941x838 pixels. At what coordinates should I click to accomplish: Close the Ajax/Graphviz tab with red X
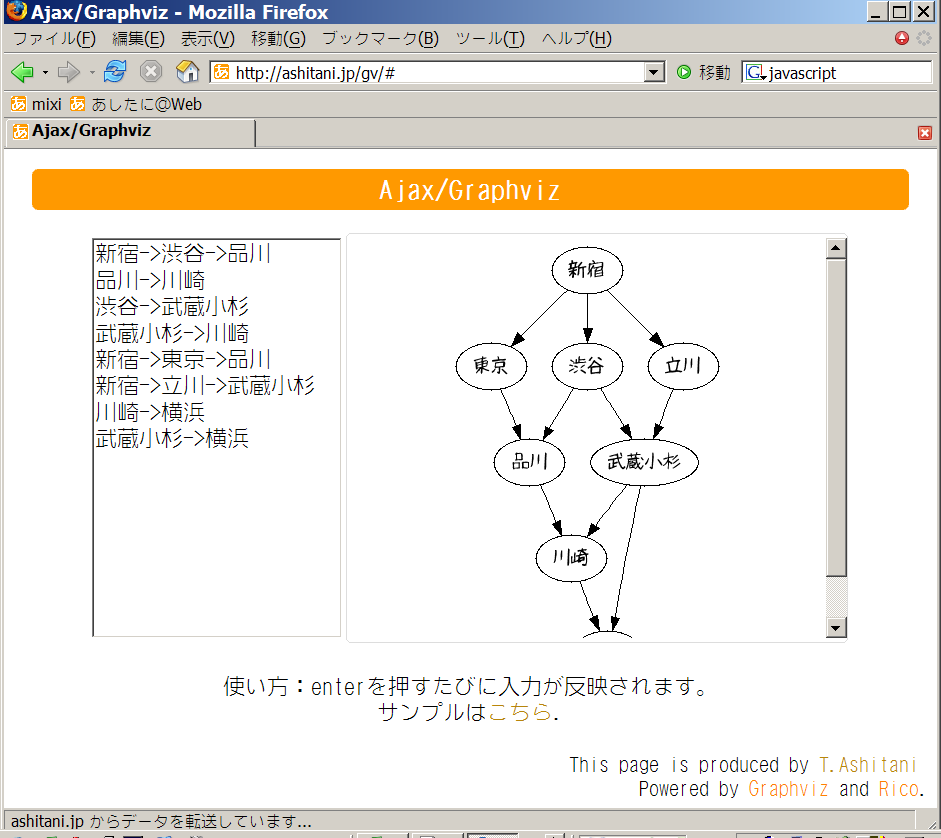tap(925, 133)
